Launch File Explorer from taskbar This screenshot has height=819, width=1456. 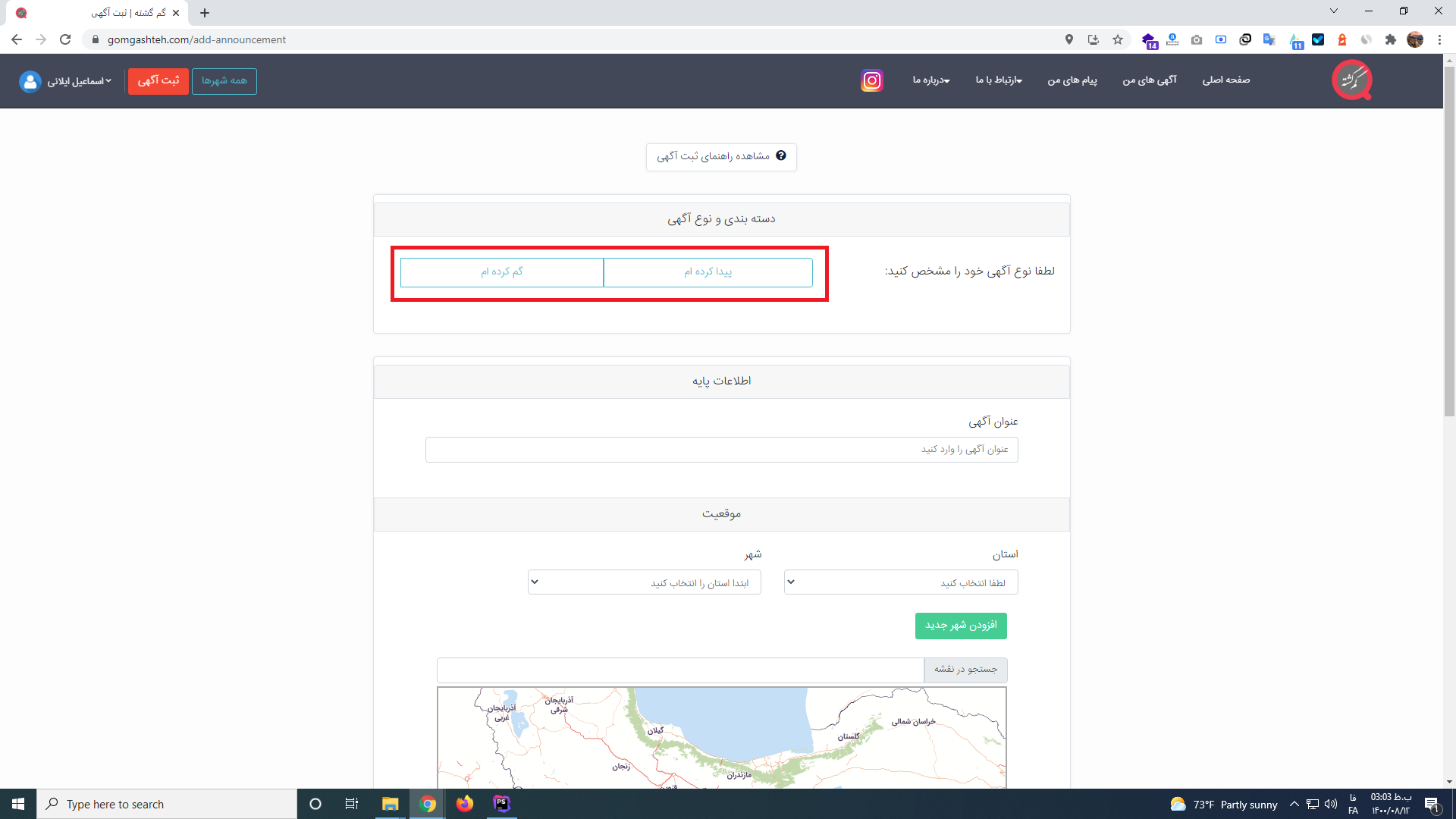coord(390,804)
